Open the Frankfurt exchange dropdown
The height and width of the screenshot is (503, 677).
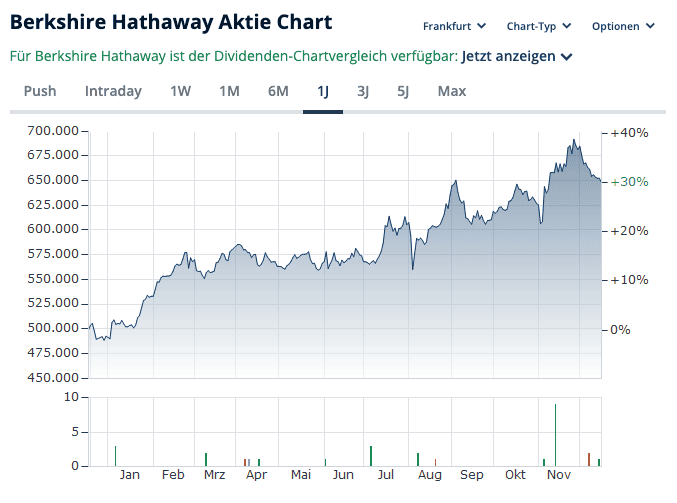(x=454, y=26)
